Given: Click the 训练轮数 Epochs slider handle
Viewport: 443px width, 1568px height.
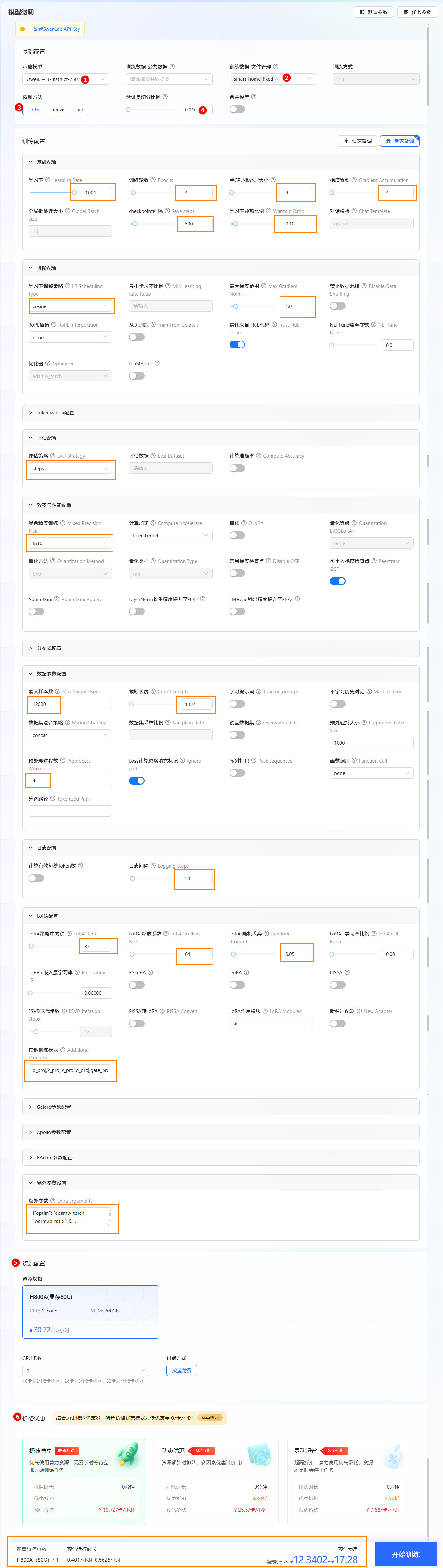Looking at the screenshot, I should [x=133, y=192].
